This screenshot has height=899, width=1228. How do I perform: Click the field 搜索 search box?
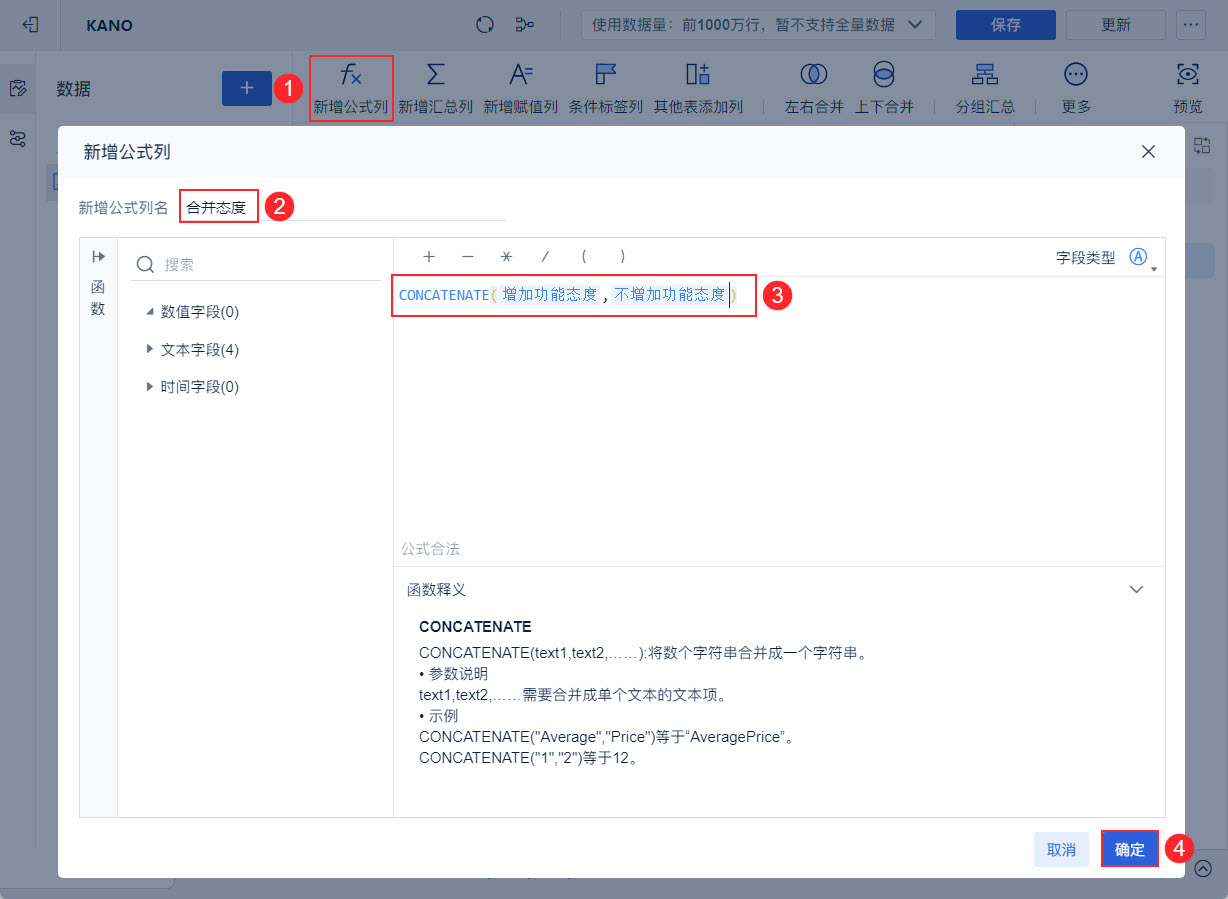click(x=257, y=264)
